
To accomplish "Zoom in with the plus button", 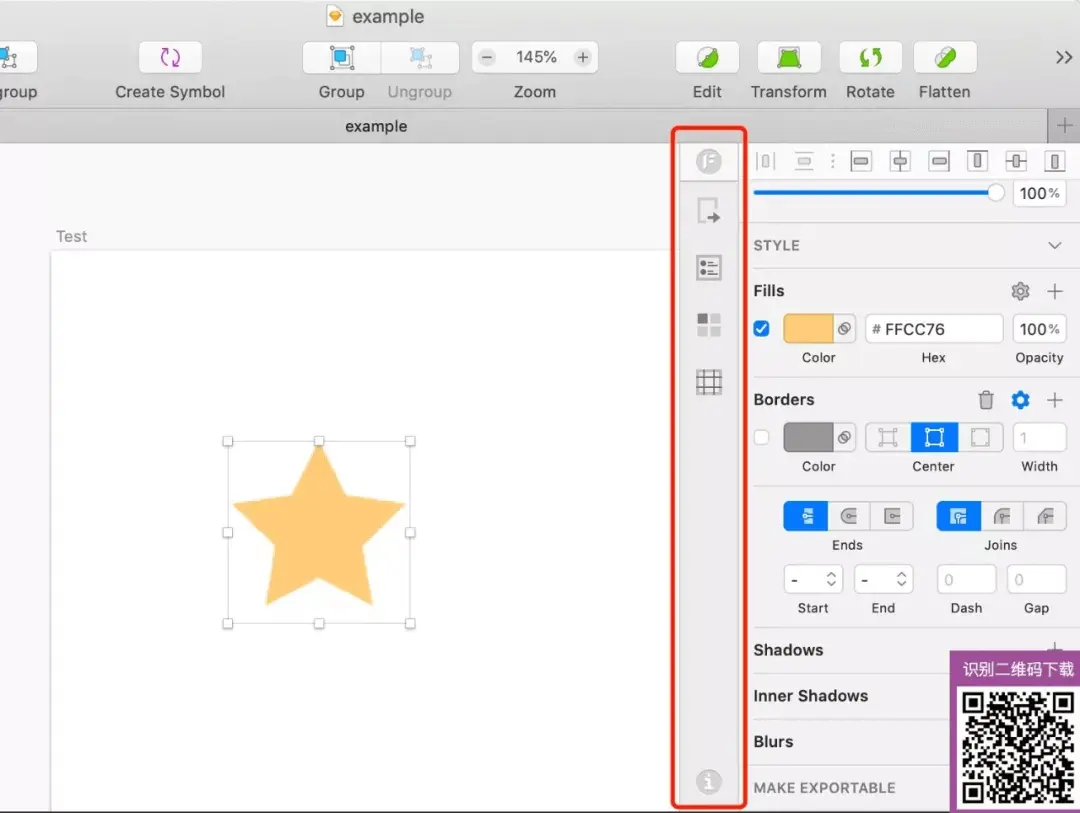I will click(583, 57).
